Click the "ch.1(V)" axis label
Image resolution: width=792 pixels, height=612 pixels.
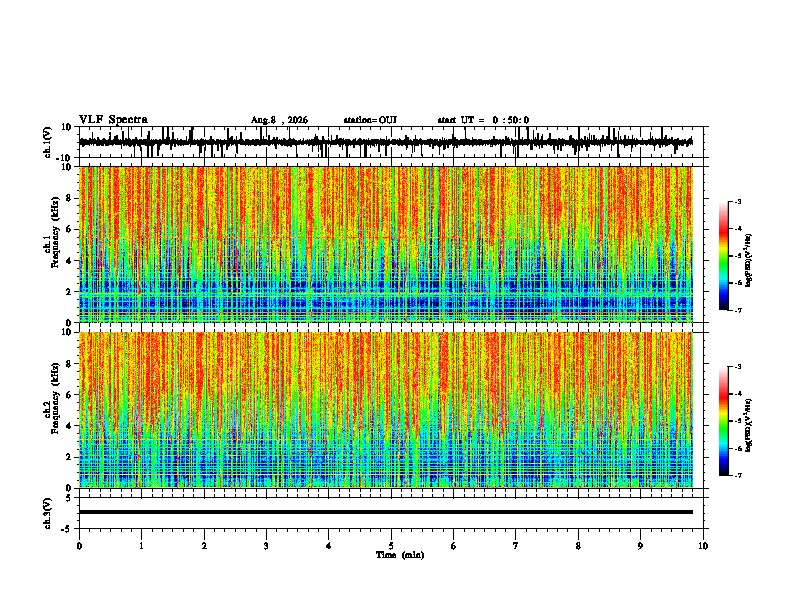pyautogui.click(x=48, y=142)
